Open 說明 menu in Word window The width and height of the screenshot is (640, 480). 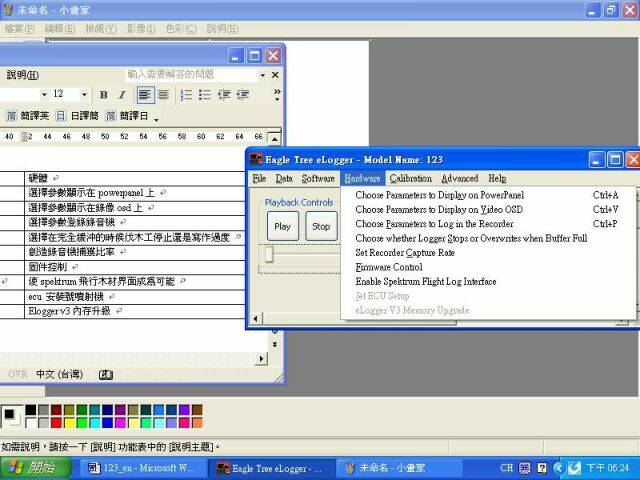click(22, 75)
